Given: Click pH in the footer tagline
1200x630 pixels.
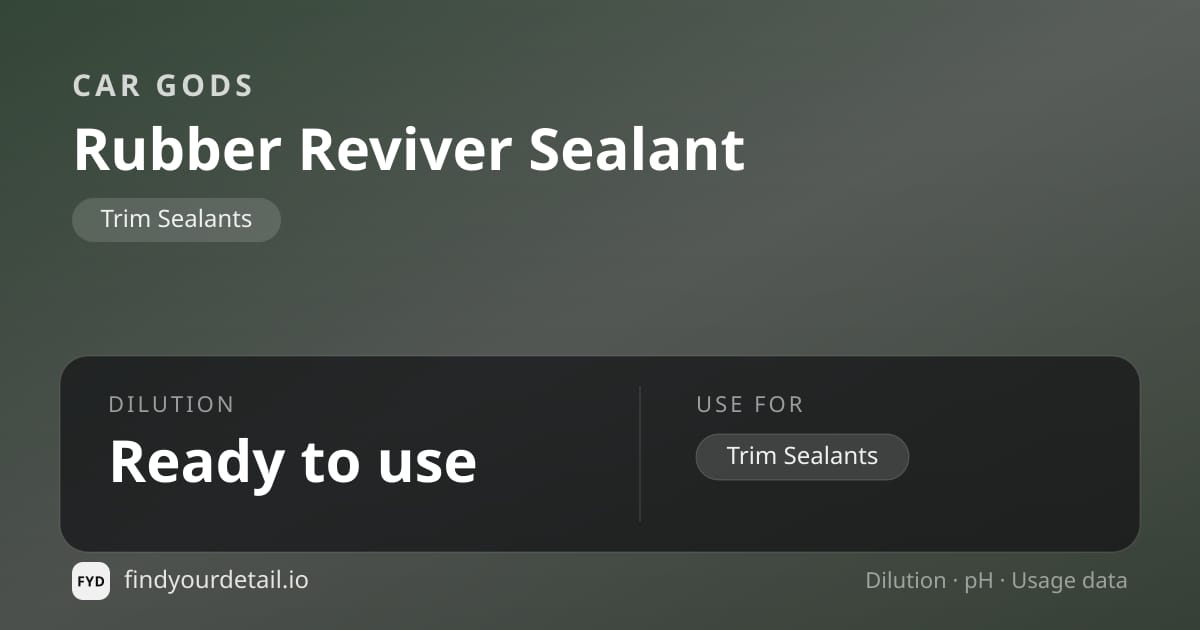Looking at the screenshot, I should click(x=979, y=582).
